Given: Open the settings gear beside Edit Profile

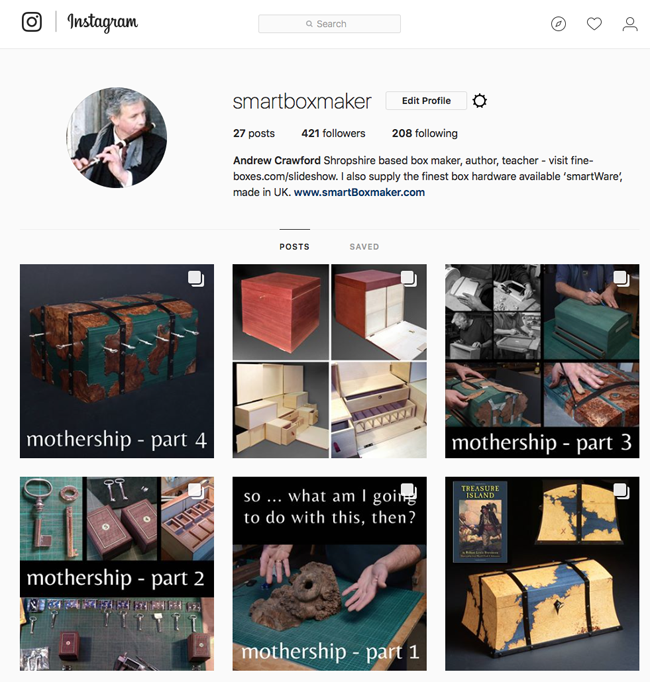Looking at the screenshot, I should (479, 101).
